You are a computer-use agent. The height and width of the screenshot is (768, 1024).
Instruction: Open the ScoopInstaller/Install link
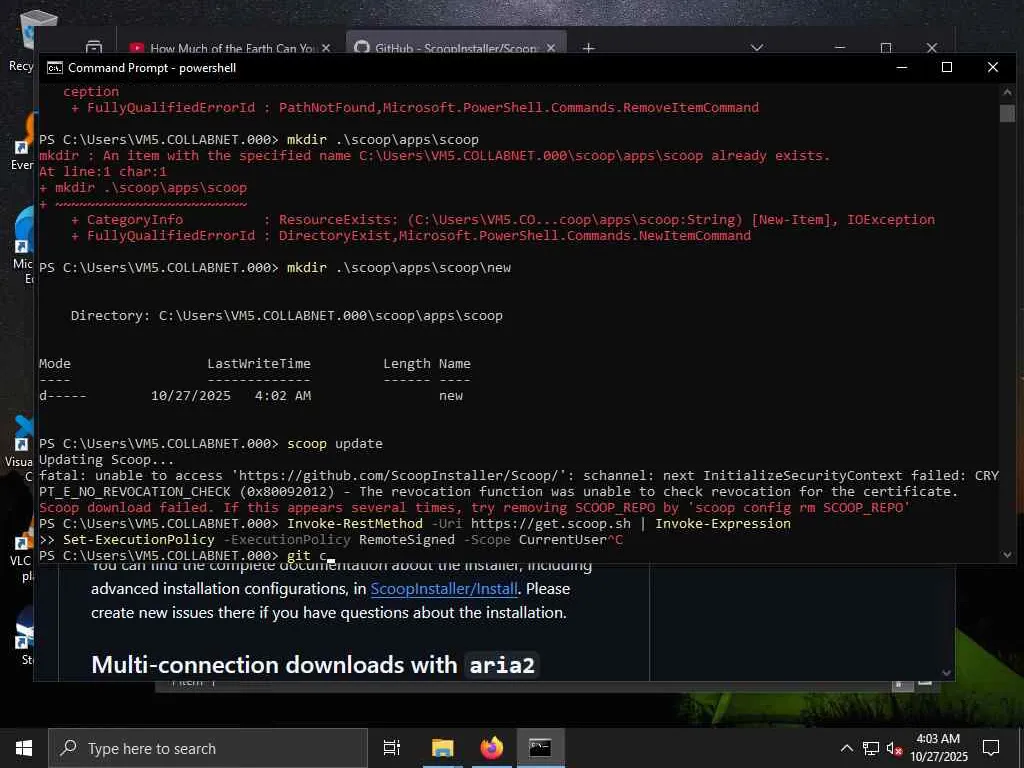pos(444,588)
